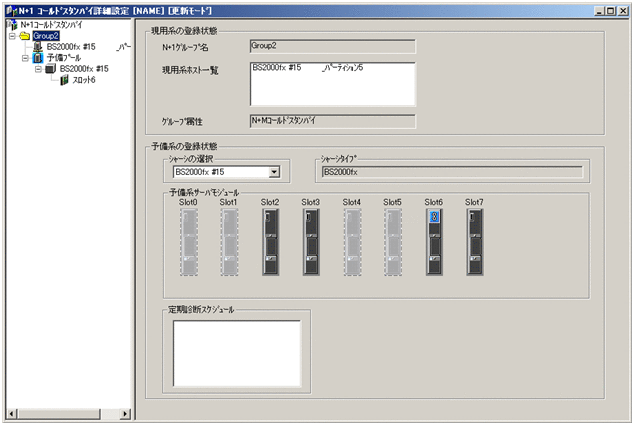Click the Slot2 label text
This screenshot has width=635, height=427.
[x=270, y=202]
